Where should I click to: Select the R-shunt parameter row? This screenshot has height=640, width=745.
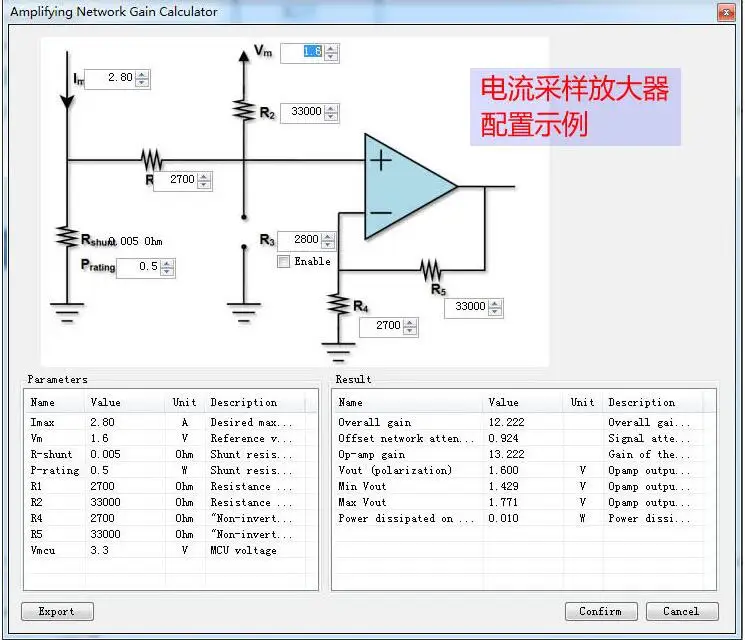[x=170, y=455]
